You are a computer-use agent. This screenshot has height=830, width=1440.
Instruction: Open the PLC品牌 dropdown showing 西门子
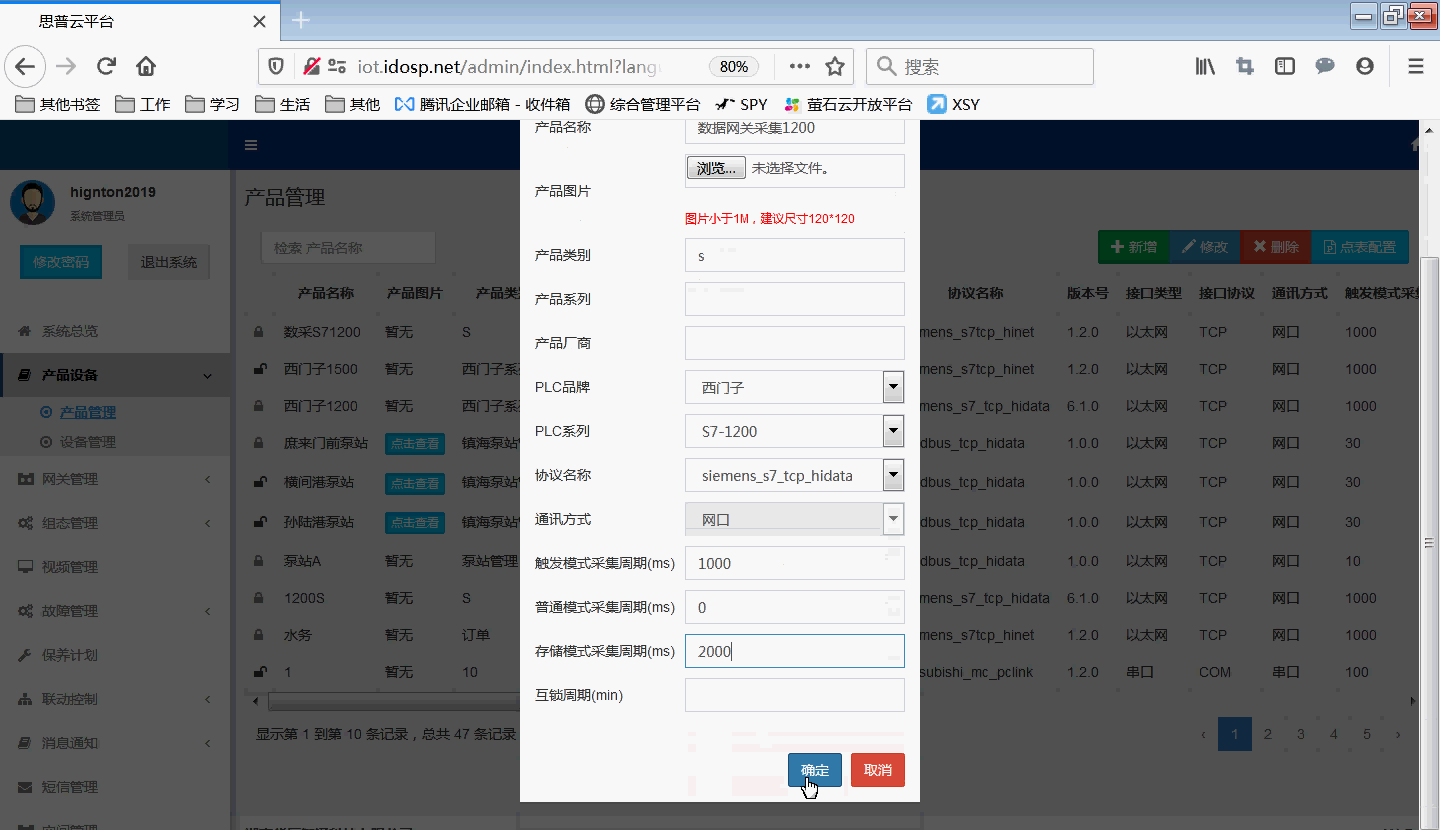(893, 387)
